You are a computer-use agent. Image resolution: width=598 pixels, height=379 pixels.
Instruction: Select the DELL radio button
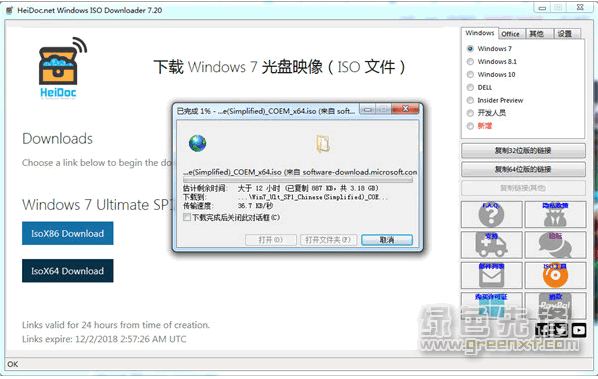pyautogui.click(x=470, y=87)
